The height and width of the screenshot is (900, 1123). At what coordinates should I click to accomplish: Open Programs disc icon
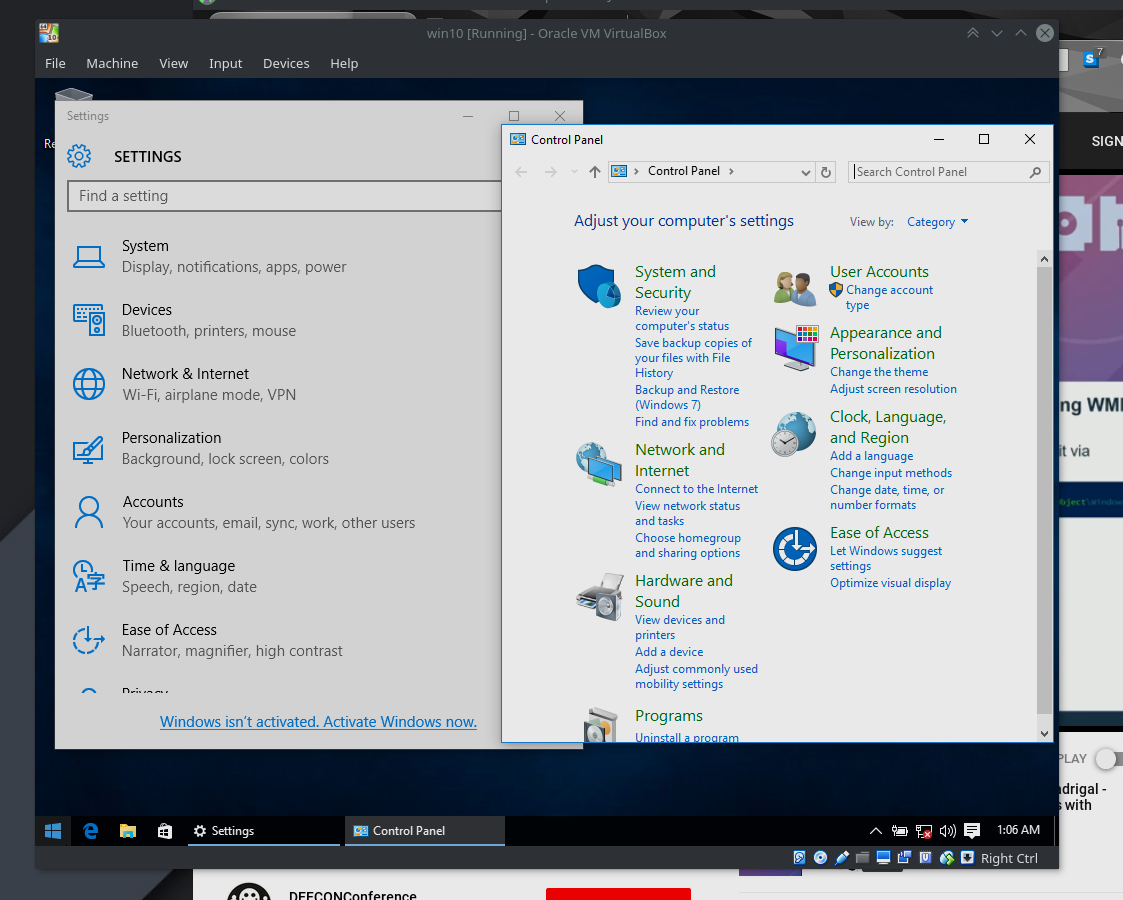click(601, 725)
